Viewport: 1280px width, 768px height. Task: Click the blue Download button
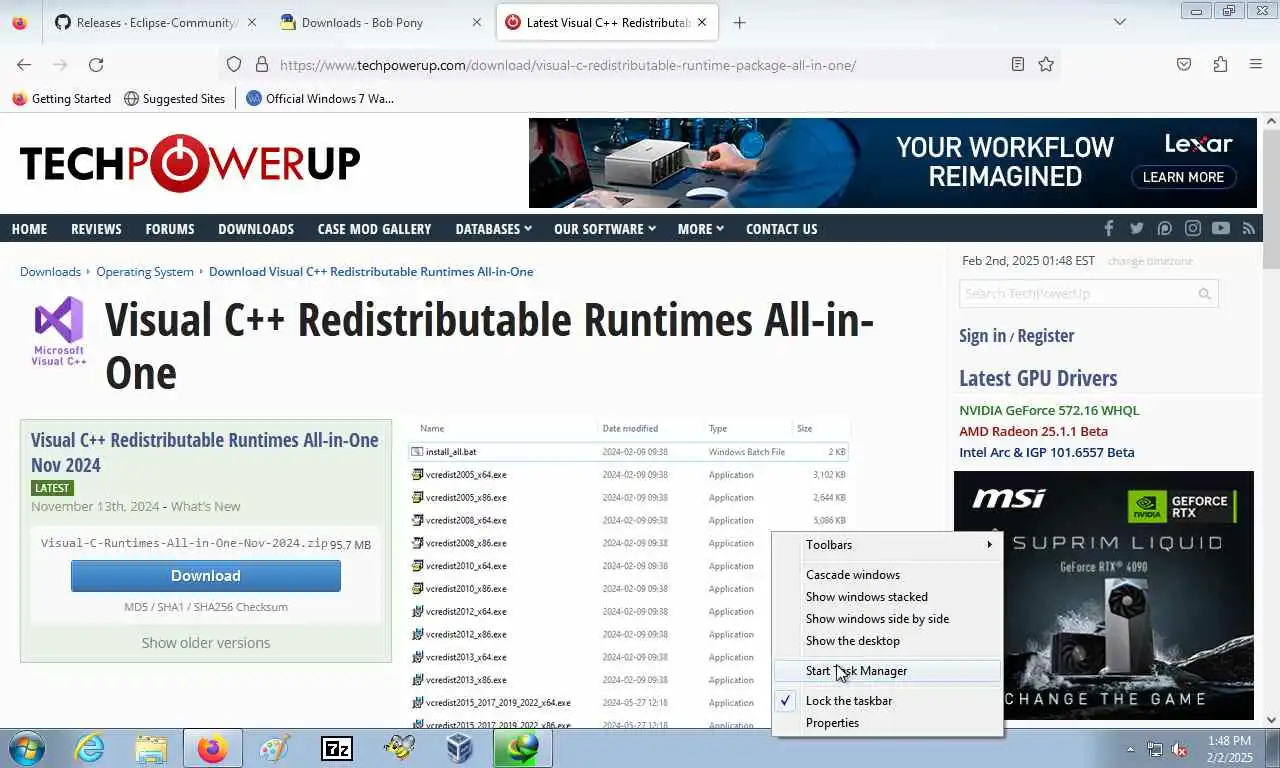(x=206, y=576)
